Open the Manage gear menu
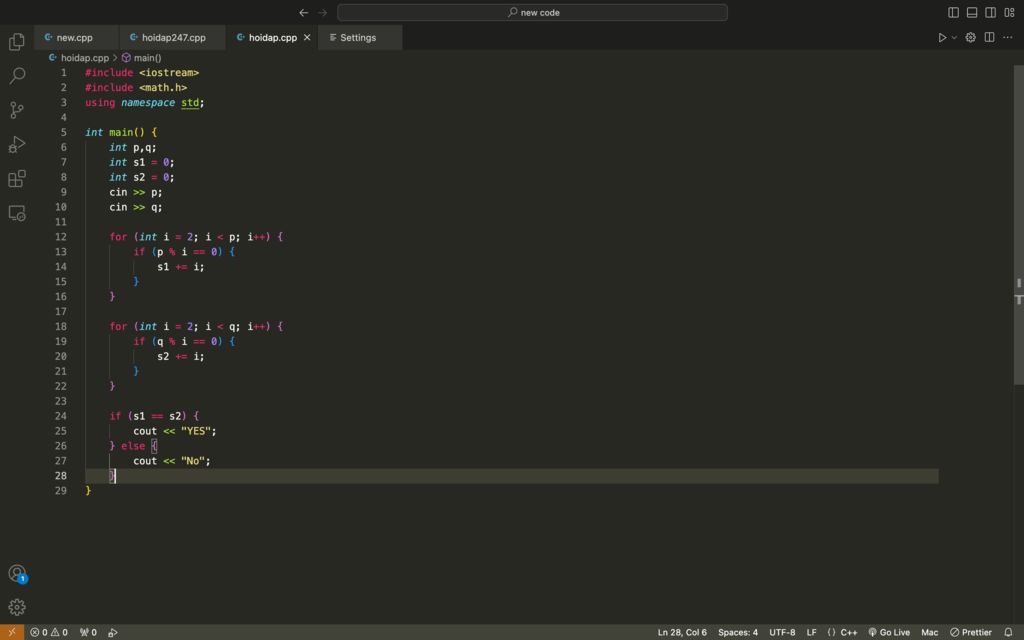1024x640 pixels. coord(17,607)
